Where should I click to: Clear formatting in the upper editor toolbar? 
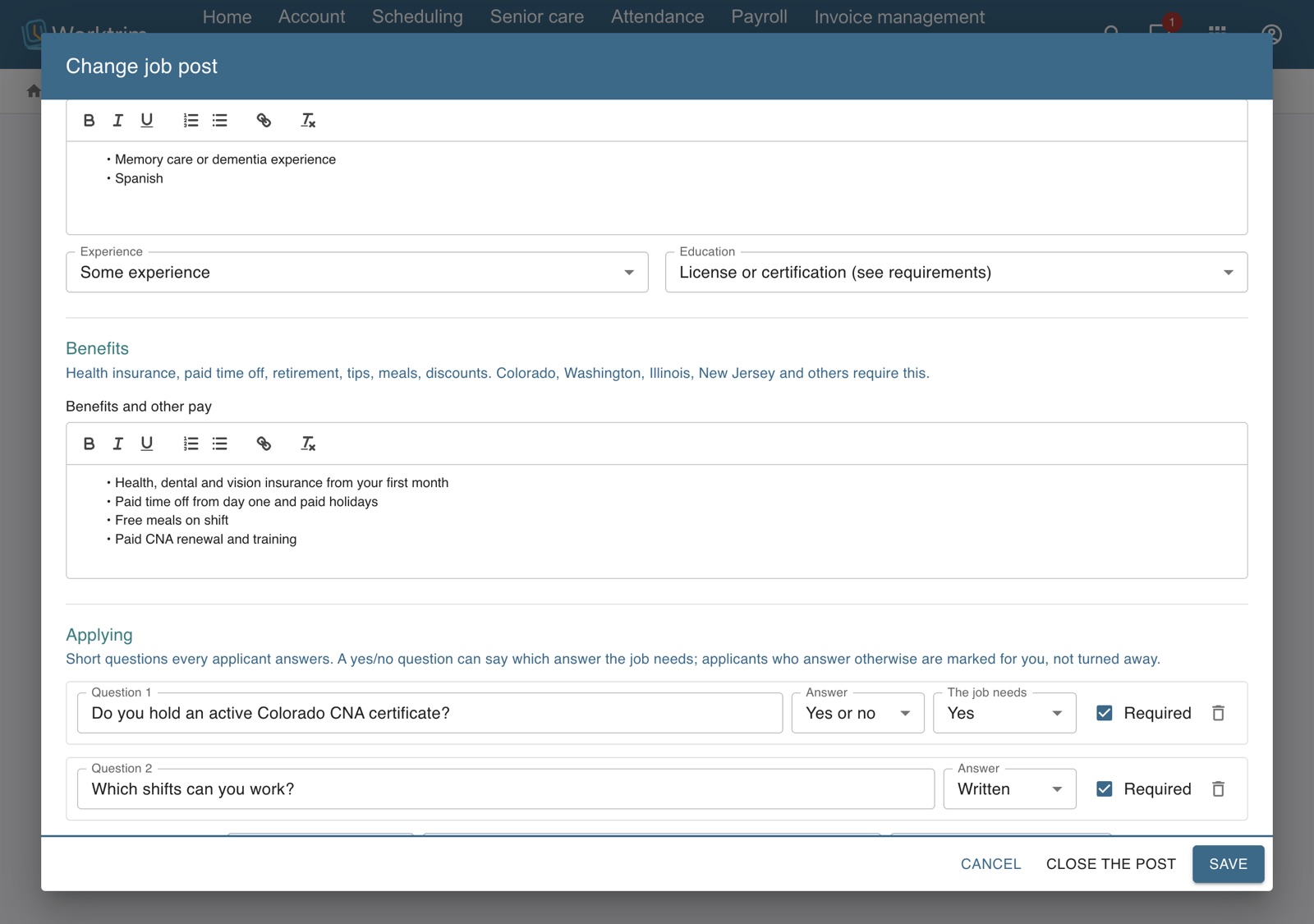pos(308,121)
